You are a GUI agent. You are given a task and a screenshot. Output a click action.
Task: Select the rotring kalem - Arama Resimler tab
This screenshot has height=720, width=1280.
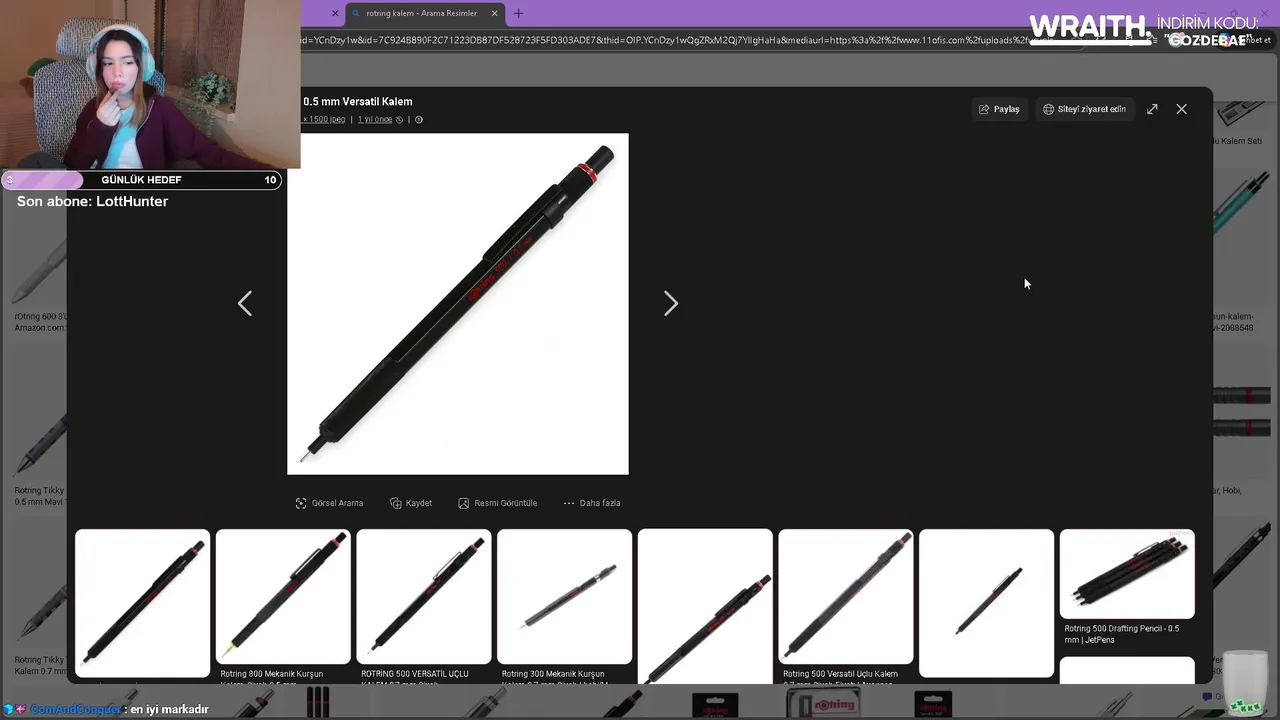pos(421,13)
